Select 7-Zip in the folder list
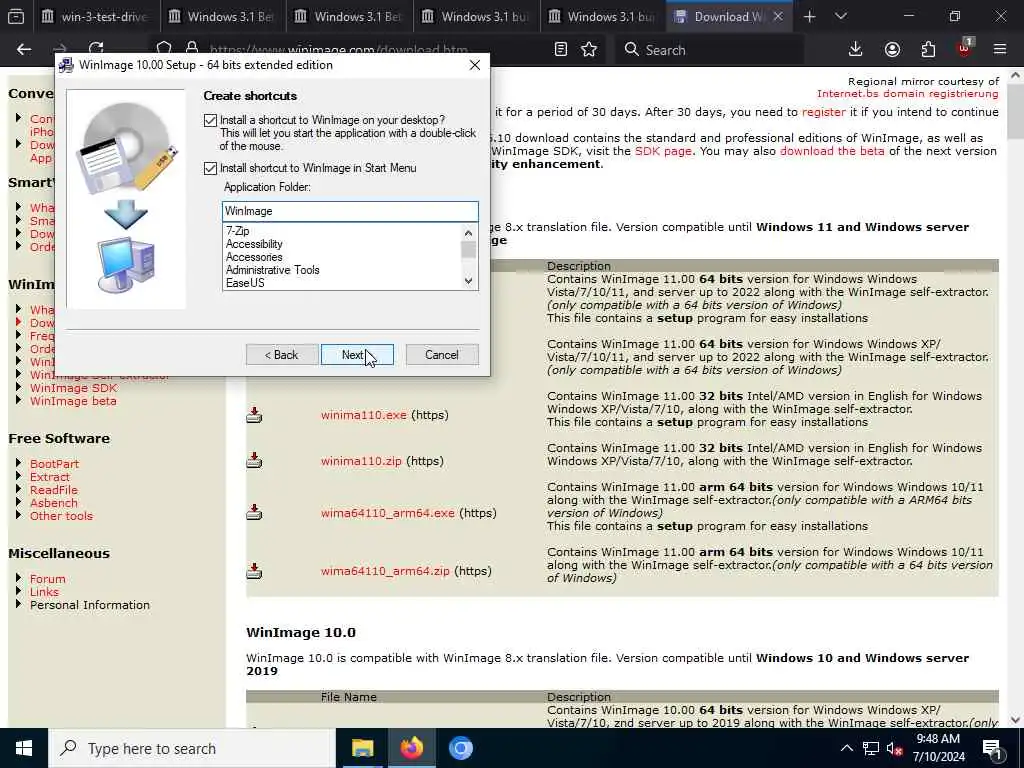The image size is (1024, 768). point(237,231)
